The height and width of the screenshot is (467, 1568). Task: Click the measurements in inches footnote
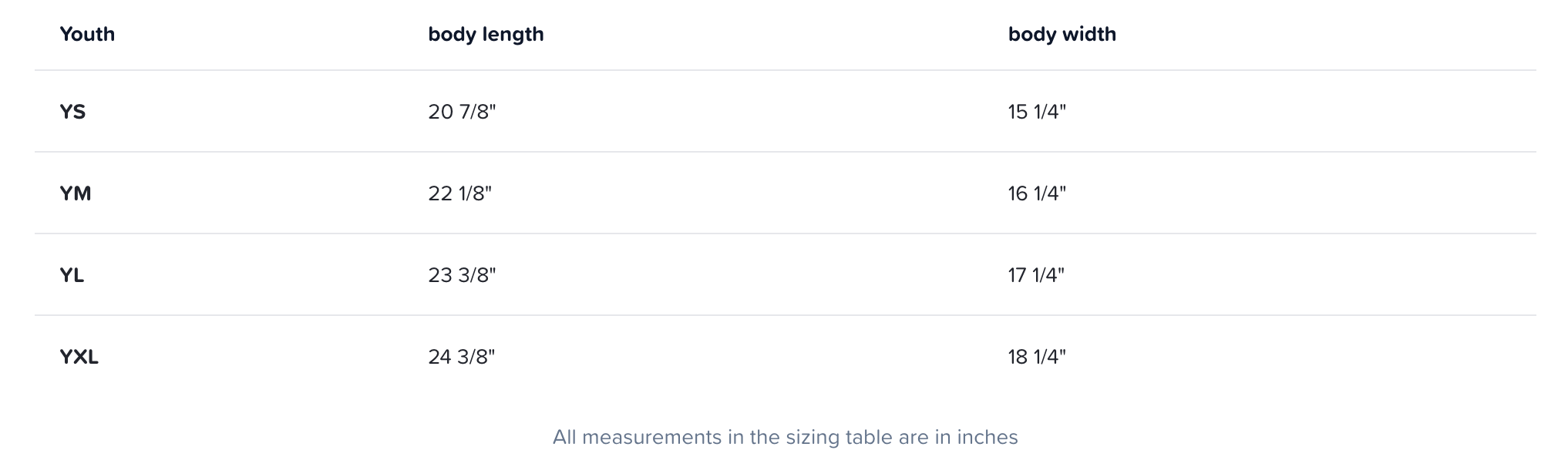point(785,438)
